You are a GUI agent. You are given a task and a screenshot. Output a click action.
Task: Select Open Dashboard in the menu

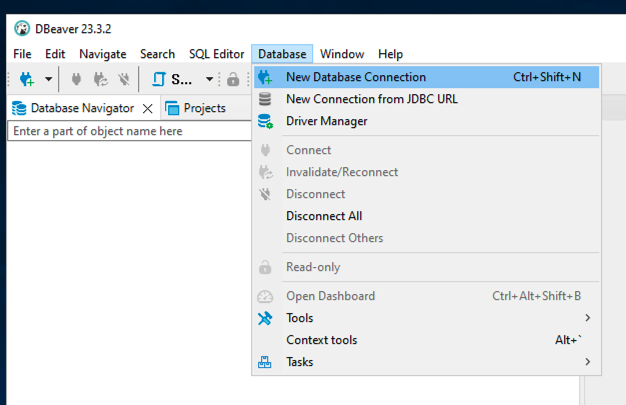pyautogui.click(x=426, y=296)
